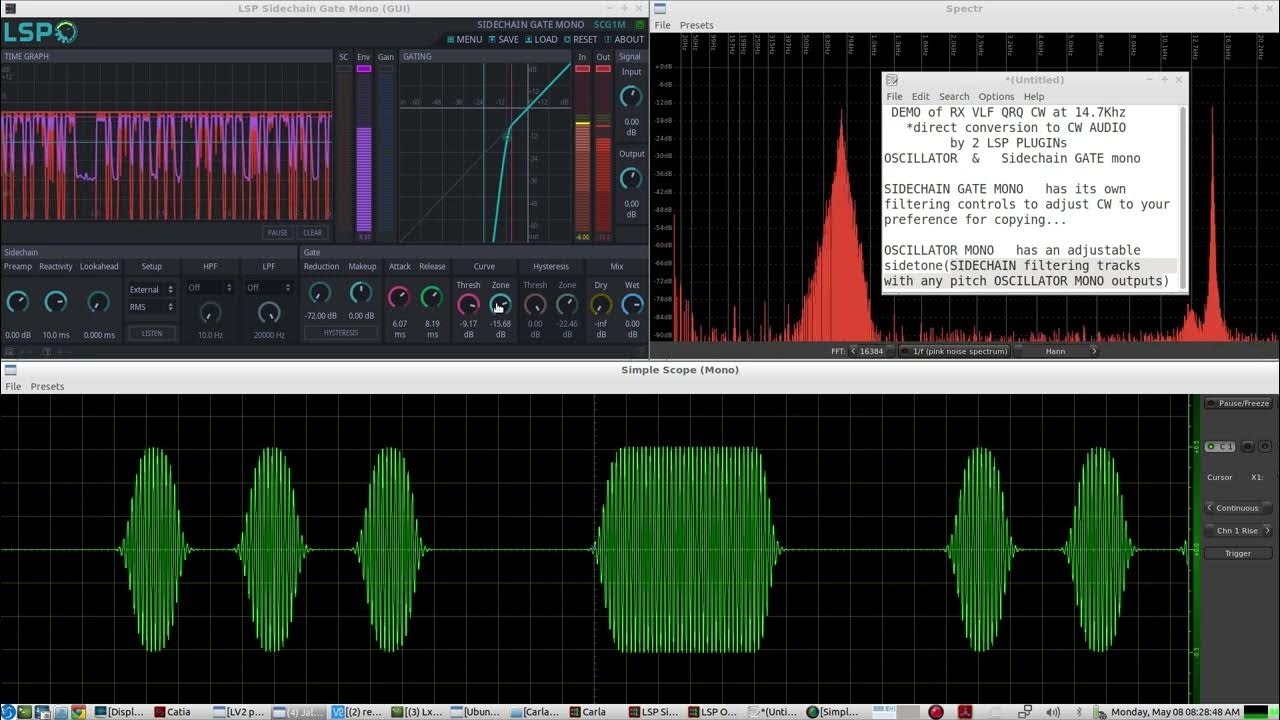Screen dimensions: 1280x720
Task: Toggle the Out level meter button
Action: (603, 69)
